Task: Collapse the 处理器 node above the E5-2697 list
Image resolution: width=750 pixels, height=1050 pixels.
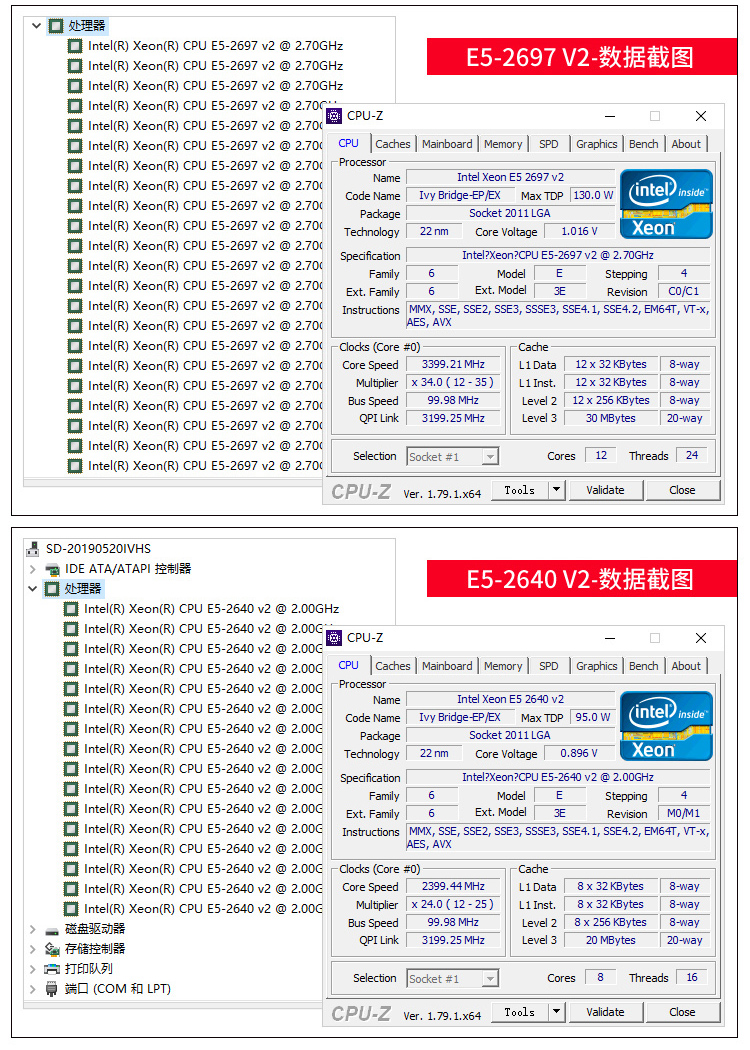Action: (x=36, y=26)
